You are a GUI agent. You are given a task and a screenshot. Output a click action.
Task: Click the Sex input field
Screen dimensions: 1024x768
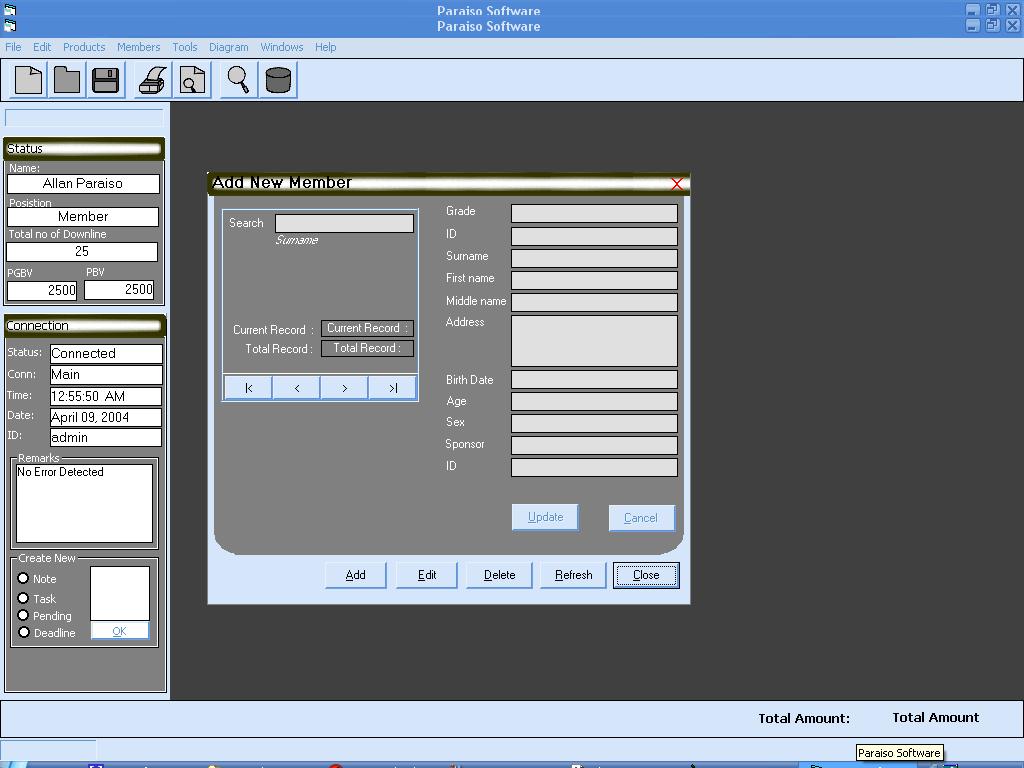pyautogui.click(x=594, y=423)
